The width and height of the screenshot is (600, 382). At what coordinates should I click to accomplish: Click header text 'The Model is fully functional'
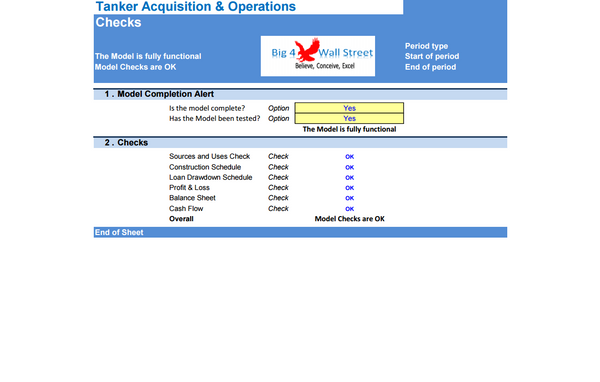[x=148, y=56]
